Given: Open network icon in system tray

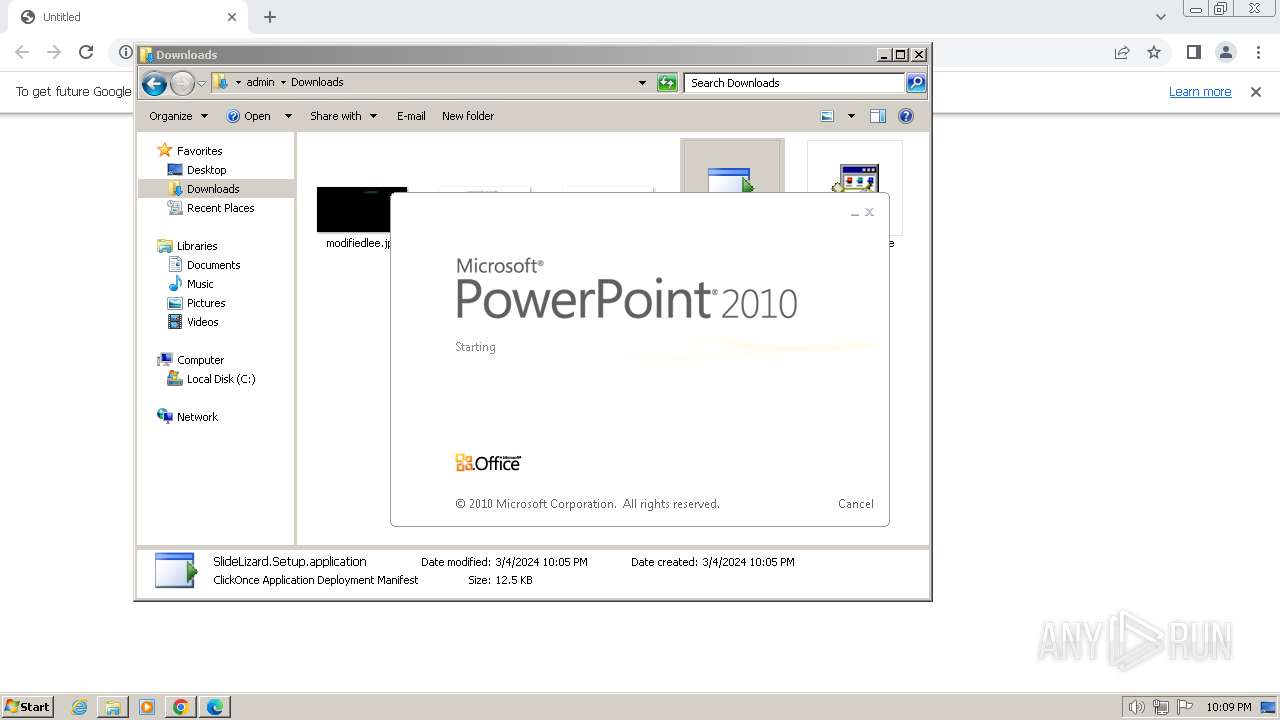Looking at the screenshot, I should tap(1161, 707).
